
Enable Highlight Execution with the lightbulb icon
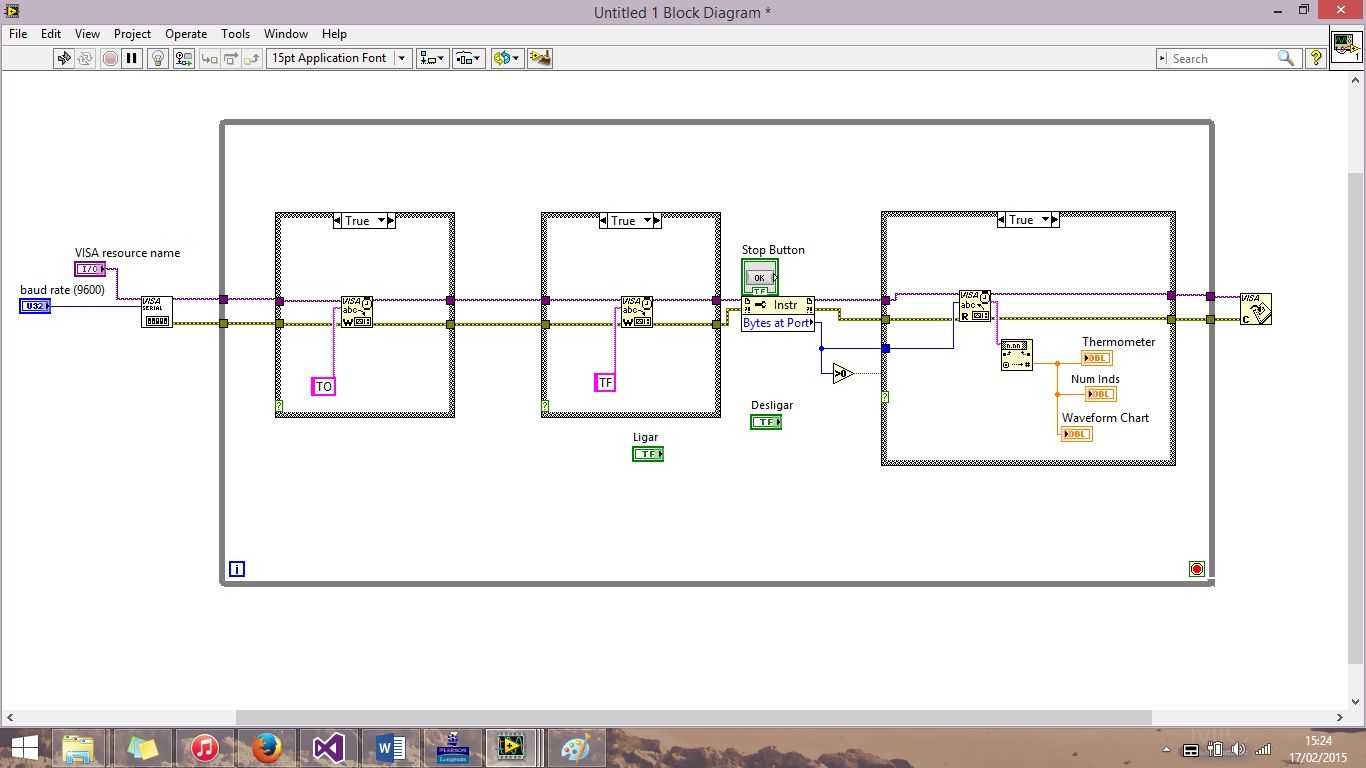[157, 58]
